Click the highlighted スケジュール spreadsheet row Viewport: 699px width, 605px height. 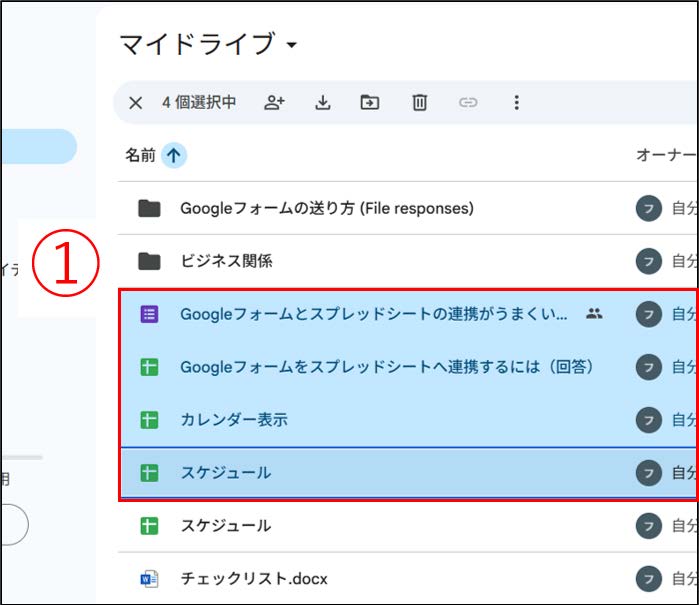[x=408, y=473]
